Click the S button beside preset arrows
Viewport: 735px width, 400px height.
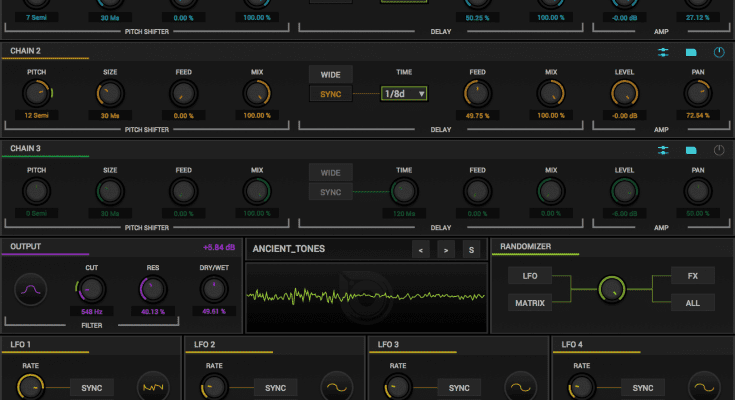470,249
